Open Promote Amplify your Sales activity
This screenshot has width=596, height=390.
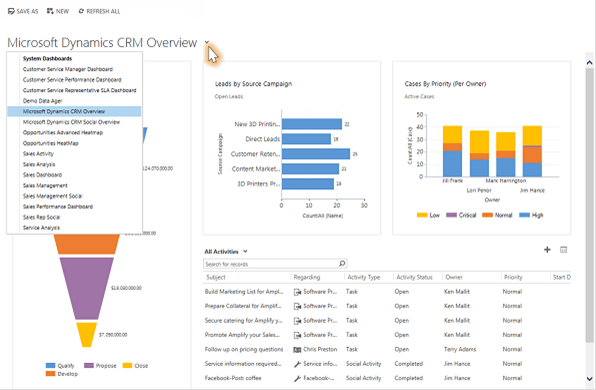[242, 335]
